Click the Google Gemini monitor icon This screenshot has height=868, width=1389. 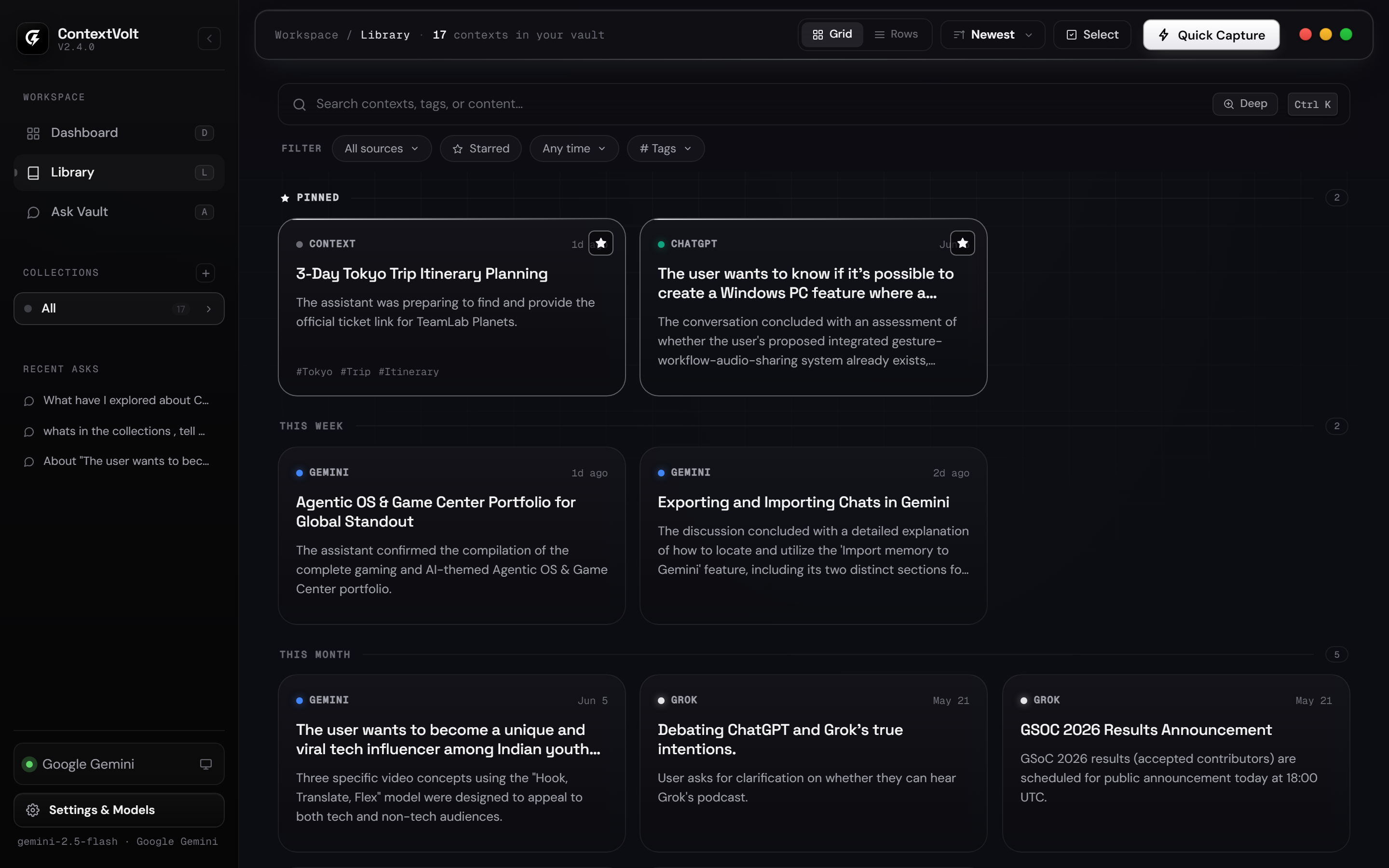click(205, 764)
